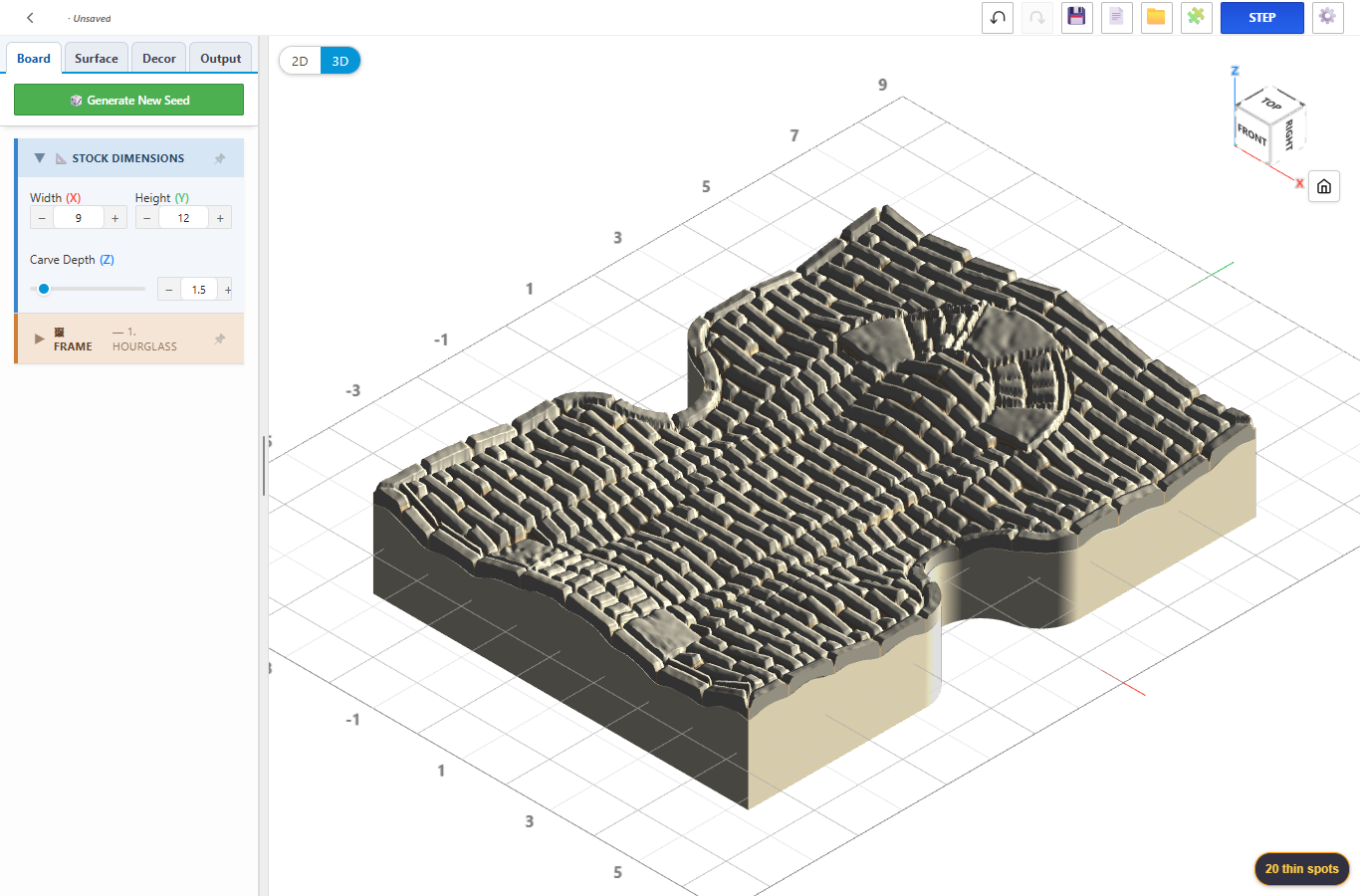Click the RIGHT face of the view cube
The image size is (1360, 896).
(x=1288, y=134)
